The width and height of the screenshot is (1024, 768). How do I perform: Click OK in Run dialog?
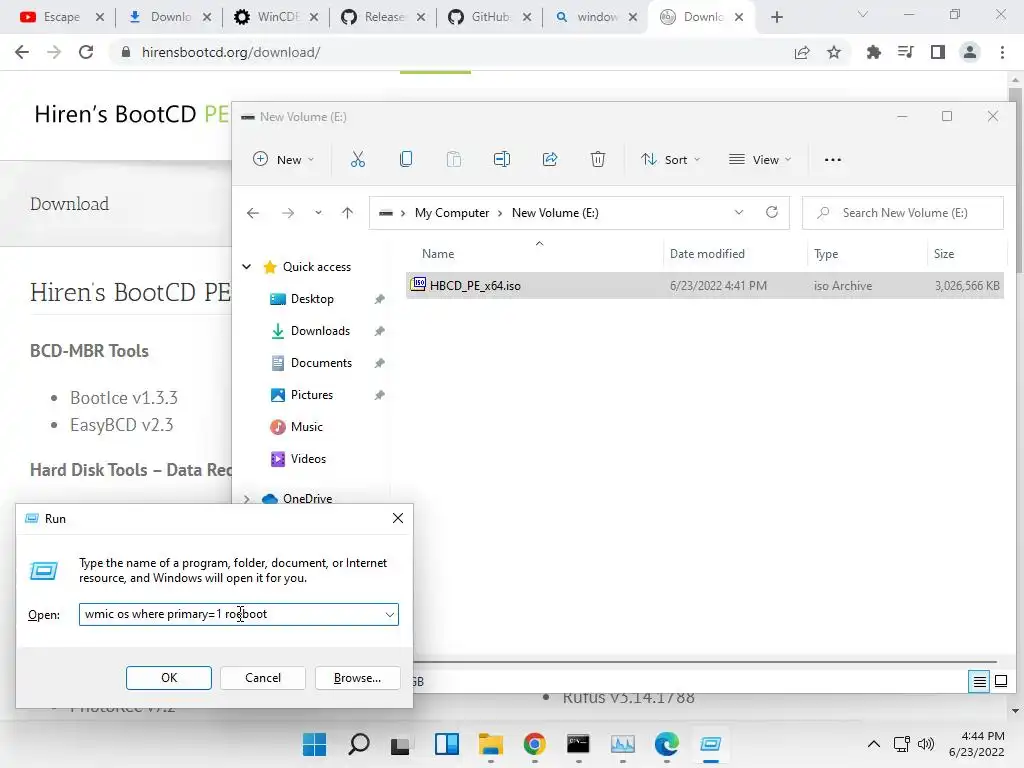[168, 678]
